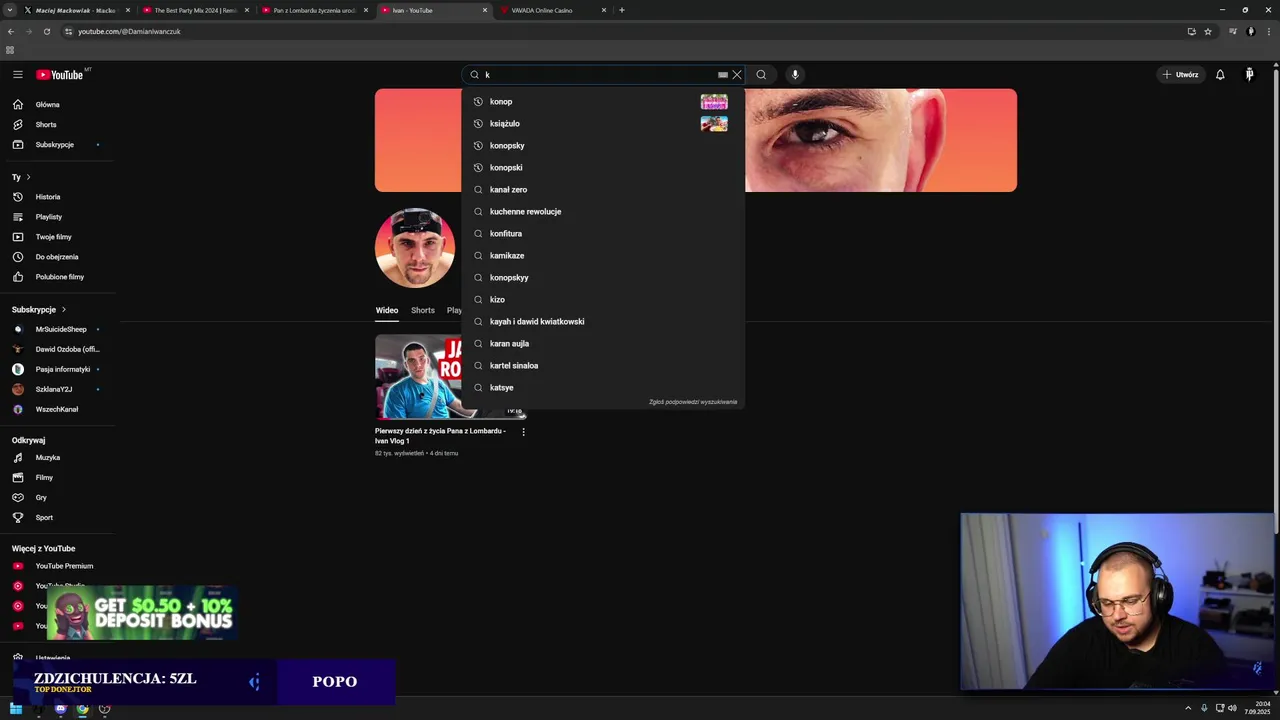Screen dimensions: 1280x720
Task: Click the address bar URL youtube.com/@Damianiwanczuk
Action: pos(129,31)
